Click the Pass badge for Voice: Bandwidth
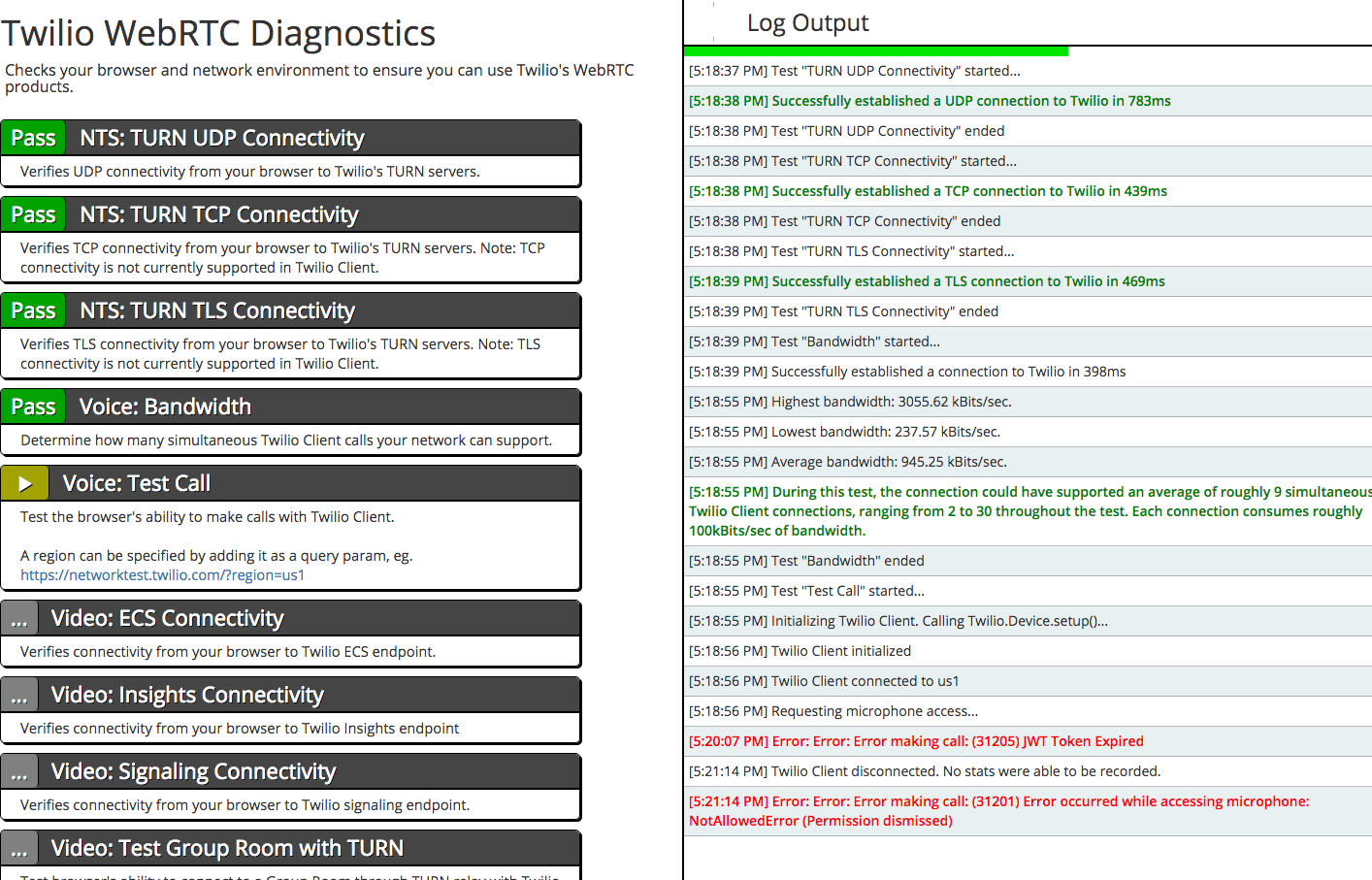The width and height of the screenshot is (1372, 880). [33, 407]
